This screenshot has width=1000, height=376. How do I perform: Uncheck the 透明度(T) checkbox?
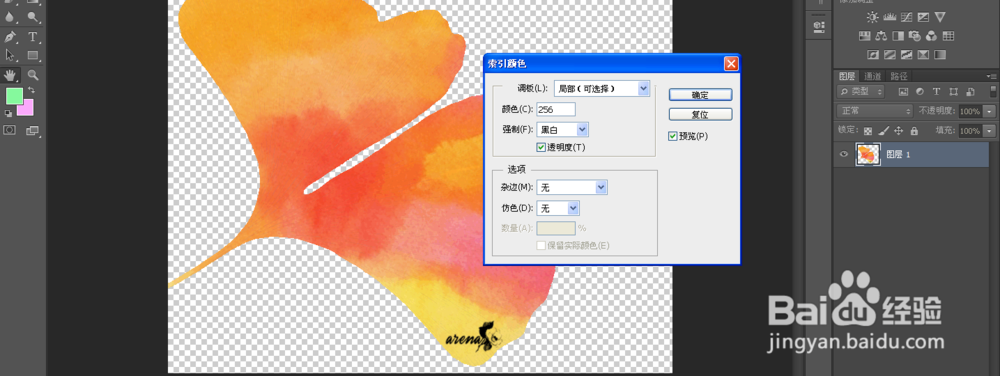click(x=541, y=148)
